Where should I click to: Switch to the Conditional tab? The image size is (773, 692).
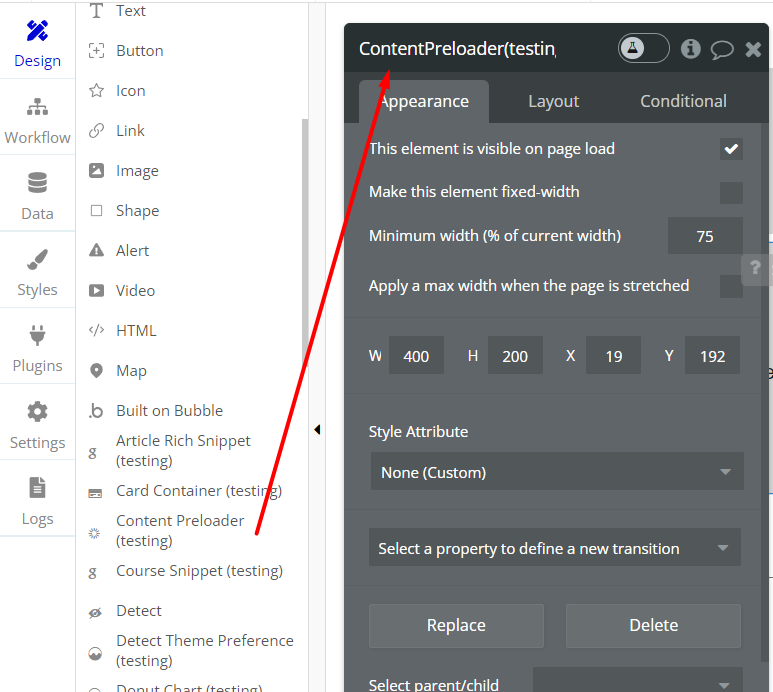tap(683, 101)
